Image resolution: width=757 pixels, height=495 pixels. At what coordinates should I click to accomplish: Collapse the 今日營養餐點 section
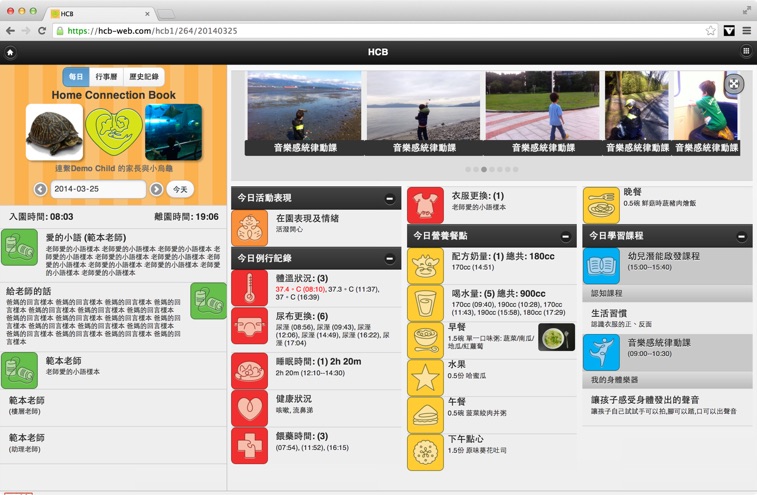(x=566, y=236)
